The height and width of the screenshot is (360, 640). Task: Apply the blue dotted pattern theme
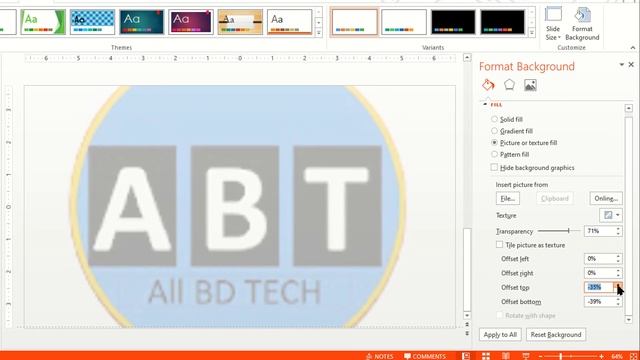(x=92, y=22)
